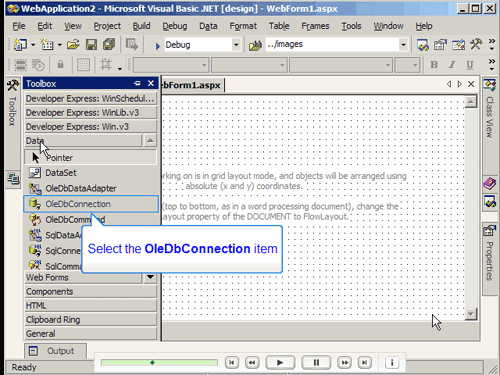Click the New Project toolbar icon
The image size is (500, 375).
point(20,44)
